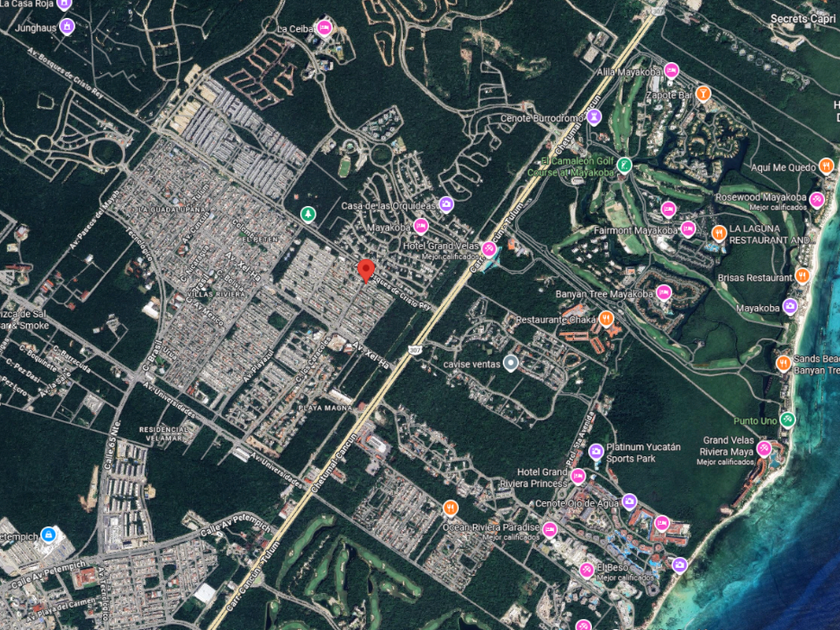This screenshot has width=840, height=630.
Task: Click the Banyan Tree Mayakoba marker
Action: [664, 293]
